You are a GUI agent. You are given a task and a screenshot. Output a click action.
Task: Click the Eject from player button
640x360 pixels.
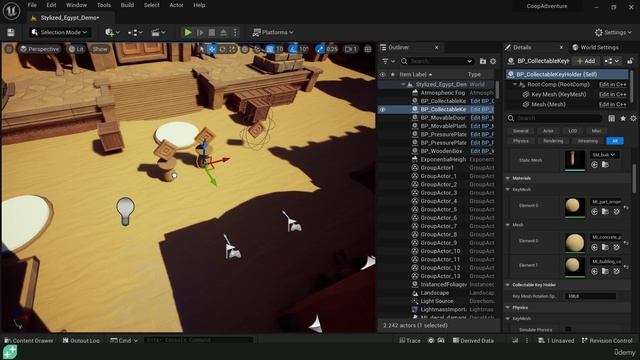coord(223,32)
